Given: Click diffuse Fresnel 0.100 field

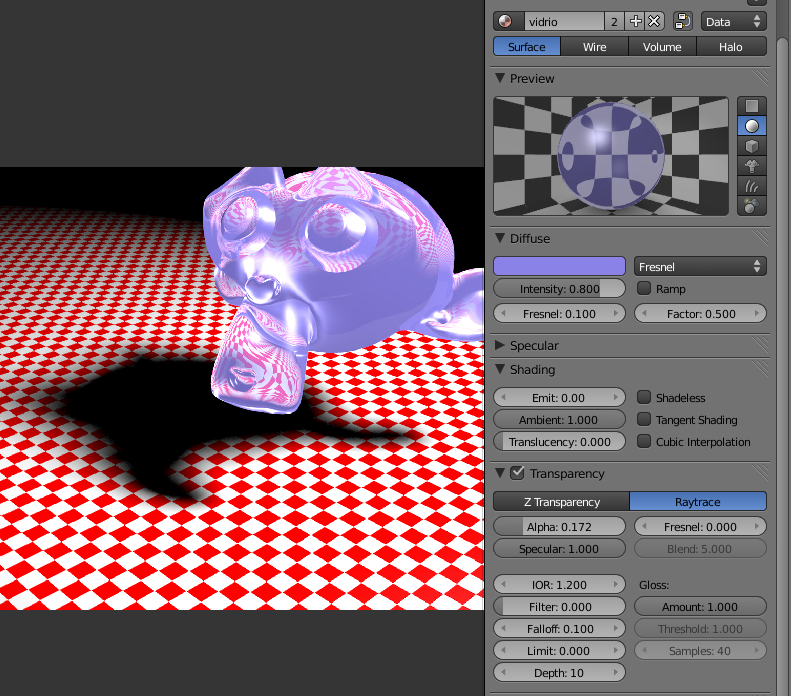Looking at the screenshot, I should click(559, 313).
